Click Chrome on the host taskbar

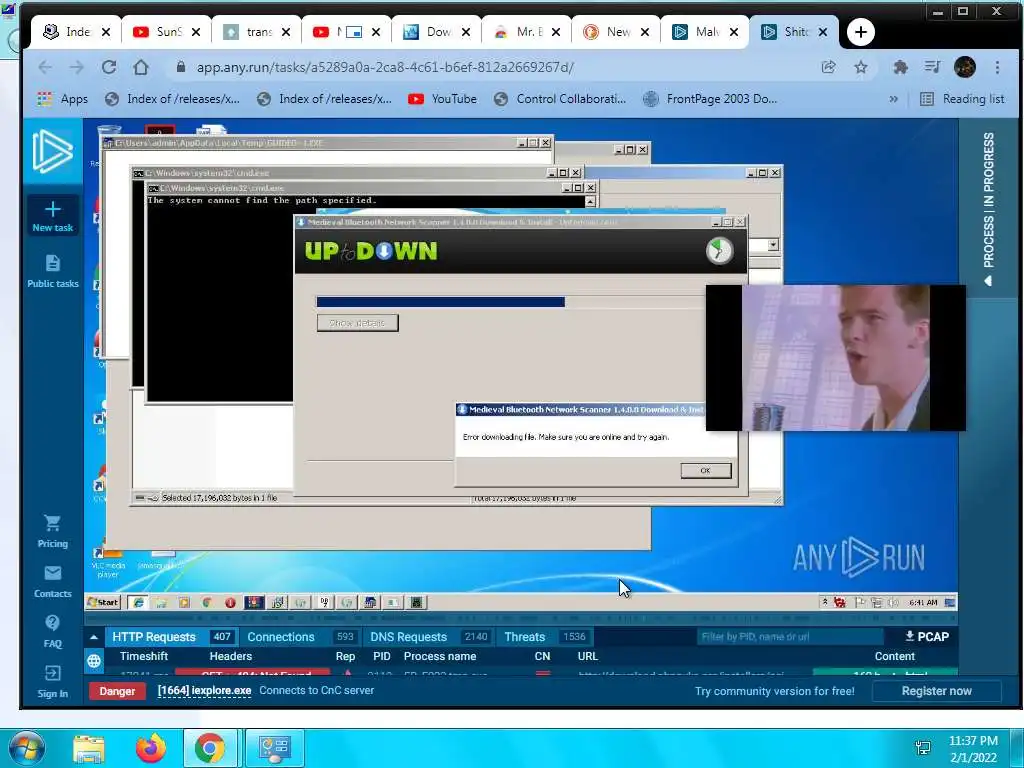(210, 748)
